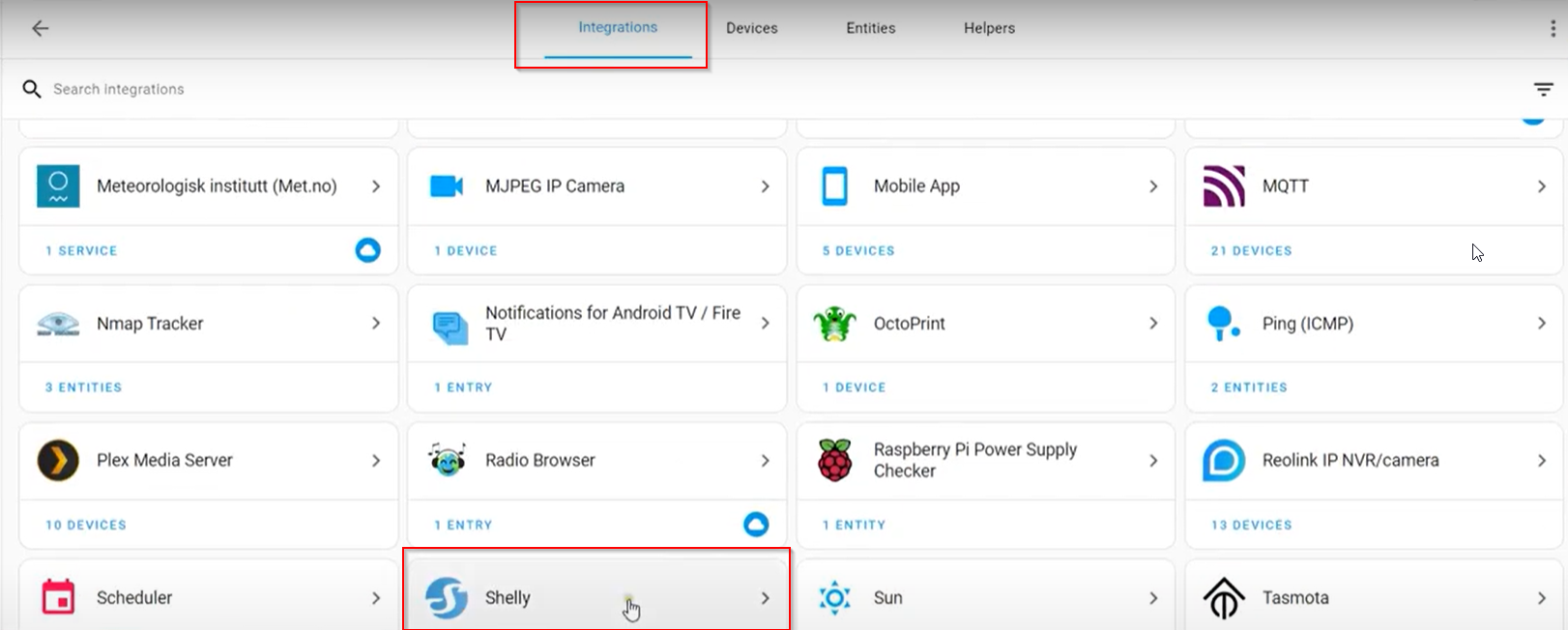The height and width of the screenshot is (630, 1568).
Task: Click the Search integrations field
Action: click(387, 89)
